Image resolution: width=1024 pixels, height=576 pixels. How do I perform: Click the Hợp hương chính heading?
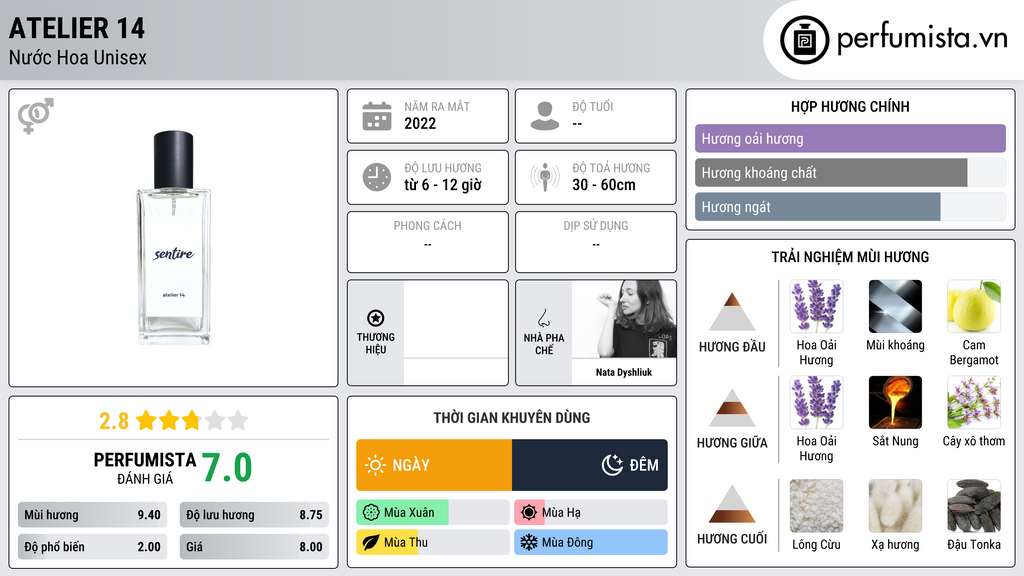tap(850, 106)
